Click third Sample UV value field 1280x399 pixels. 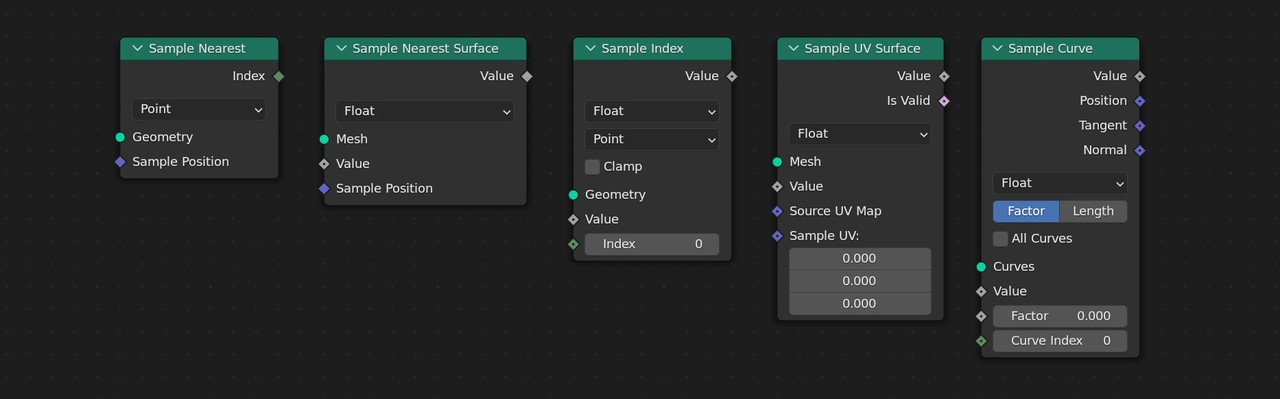860,303
